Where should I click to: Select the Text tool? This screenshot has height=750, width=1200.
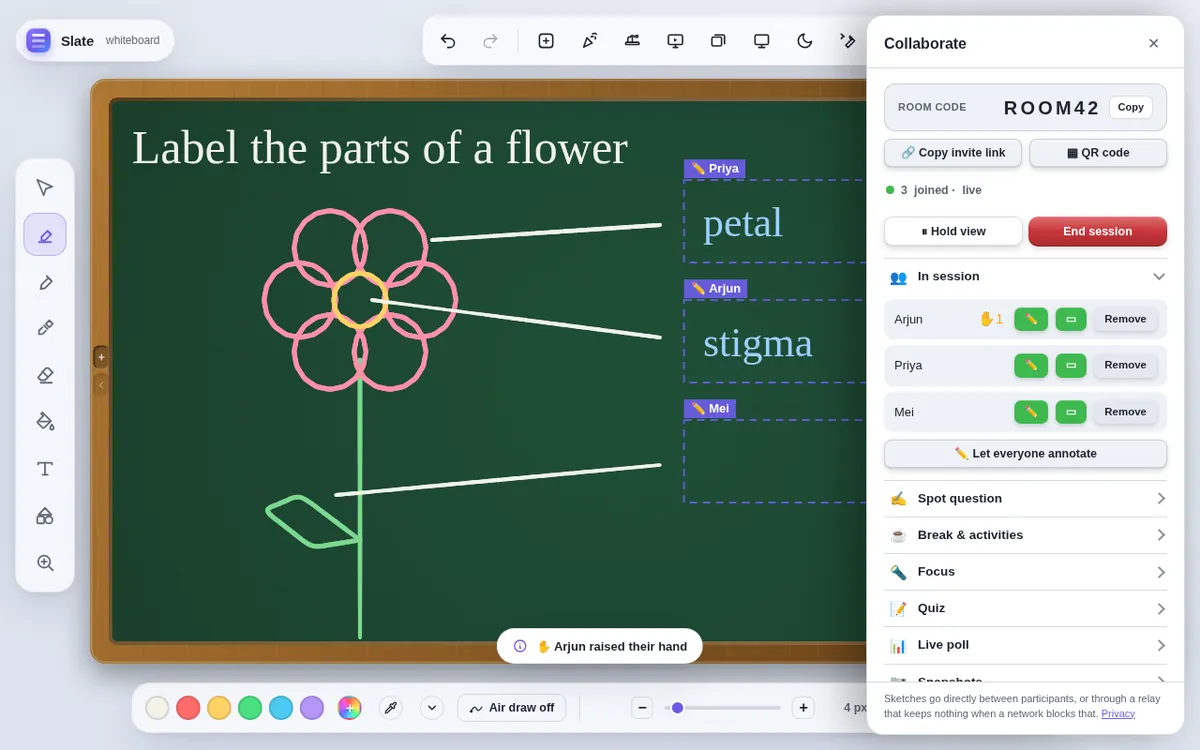(45, 469)
